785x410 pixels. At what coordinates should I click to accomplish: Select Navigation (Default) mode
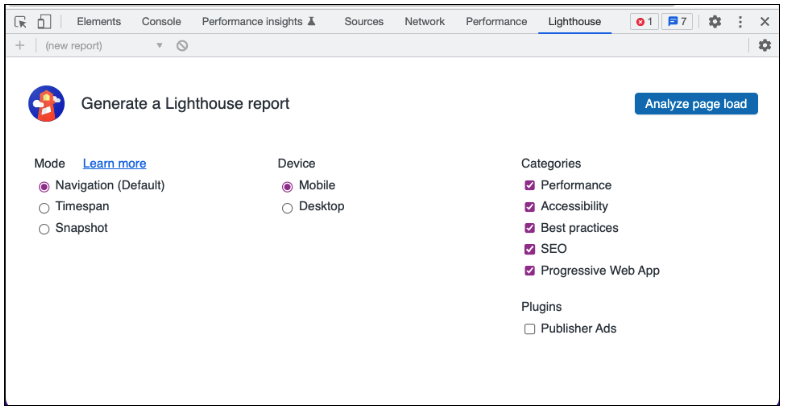[x=44, y=187]
